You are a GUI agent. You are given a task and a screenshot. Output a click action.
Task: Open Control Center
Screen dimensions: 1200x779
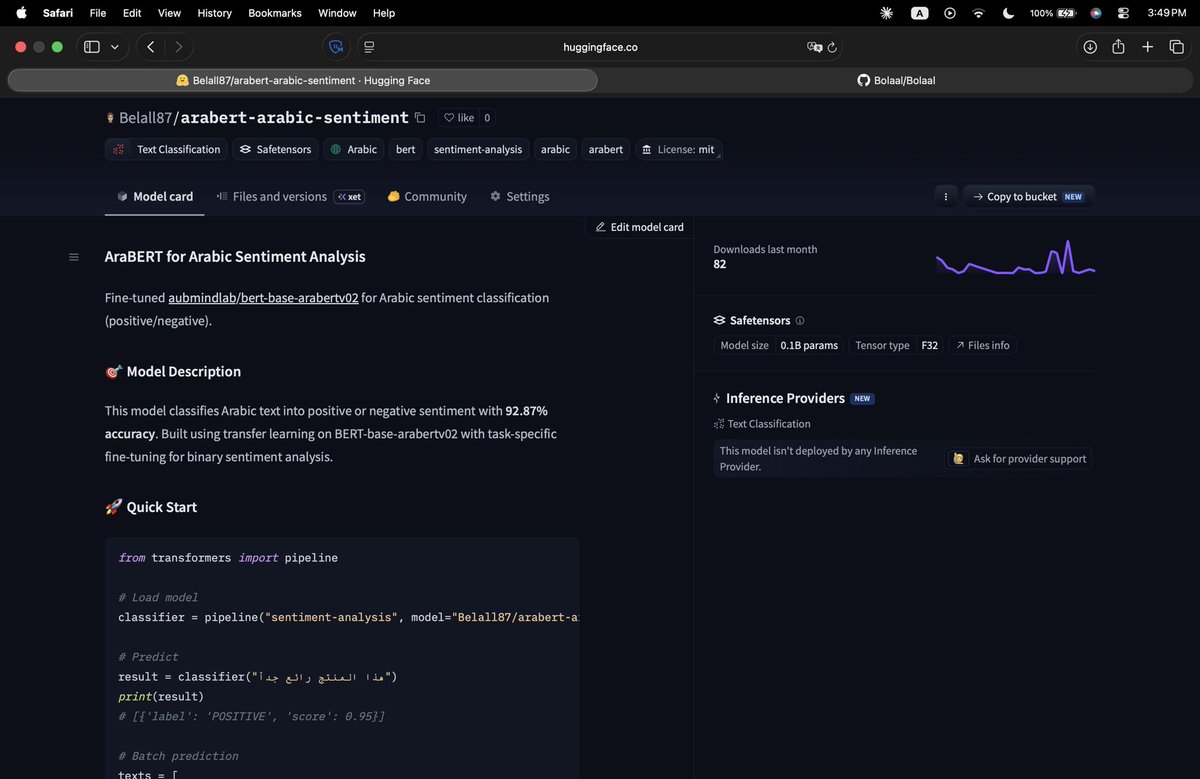(x=1123, y=13)
